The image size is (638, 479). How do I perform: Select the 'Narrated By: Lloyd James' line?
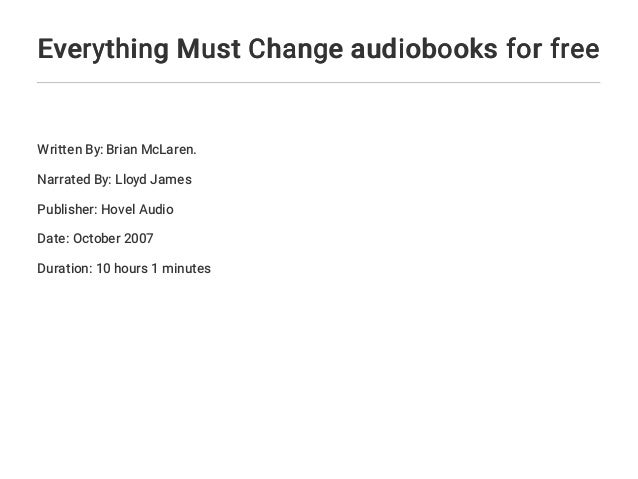(x=114, y=179)
